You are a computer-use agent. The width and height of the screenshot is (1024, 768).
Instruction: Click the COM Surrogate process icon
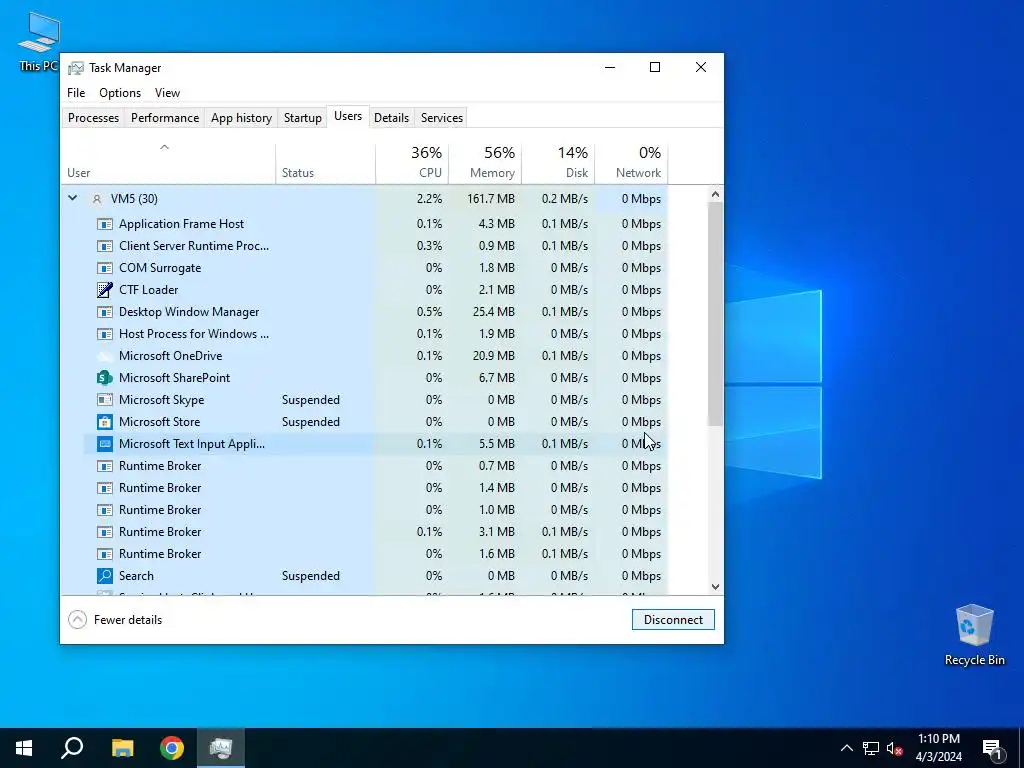[104, 268]
